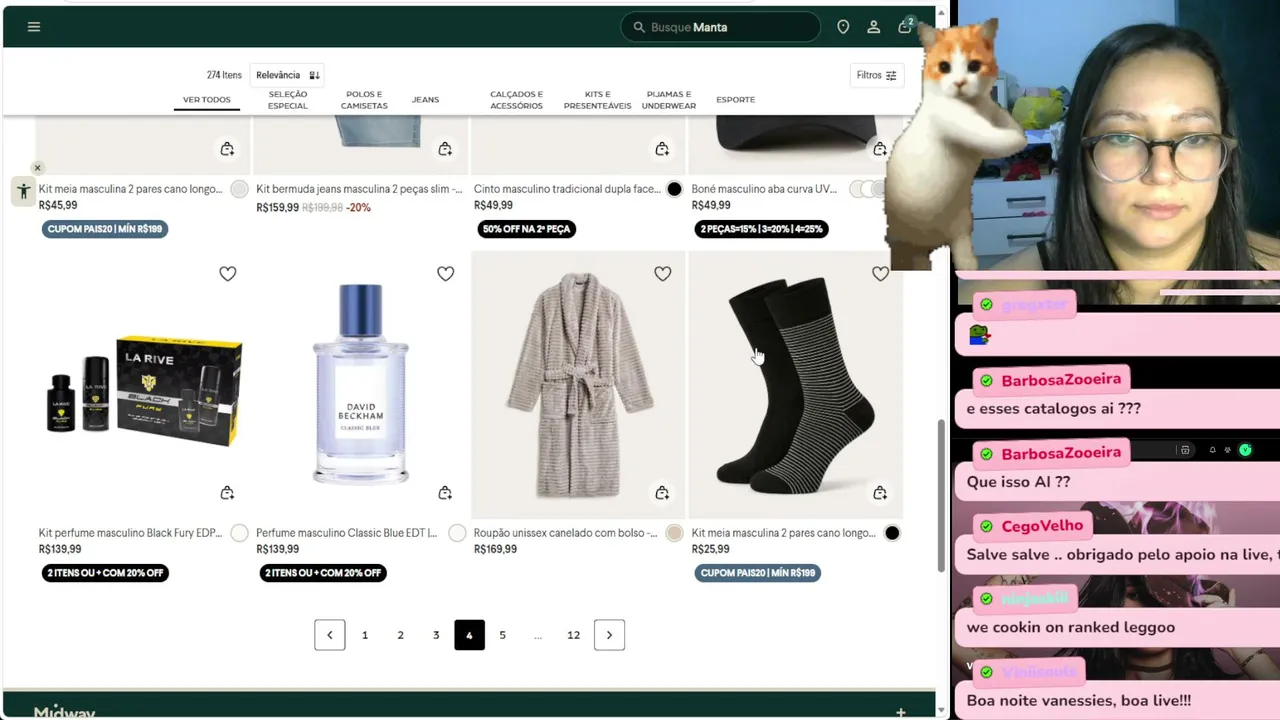
Task: Open the grey bathrobe product image
Action: point(578,385)
